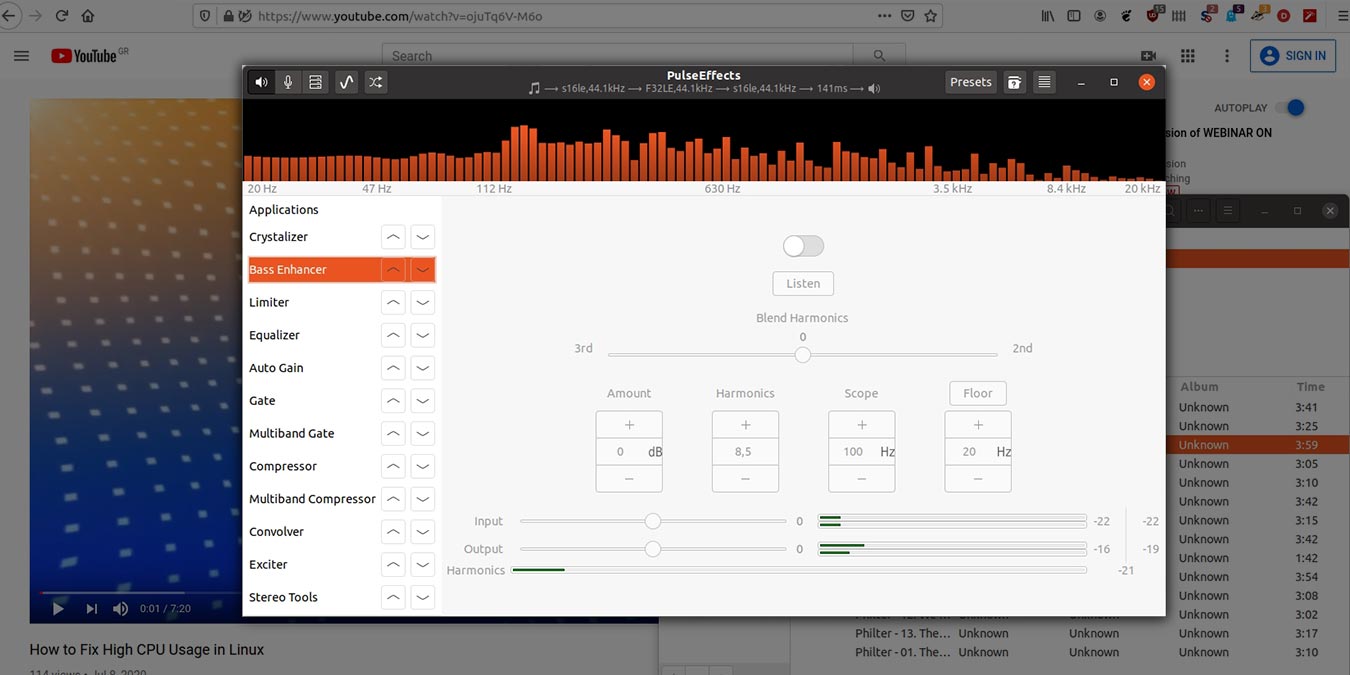Open the hamburger menu in PulseEffects titlebar
The height and width of the screenshot is (675, 1350).
[x=1043, y=81]
